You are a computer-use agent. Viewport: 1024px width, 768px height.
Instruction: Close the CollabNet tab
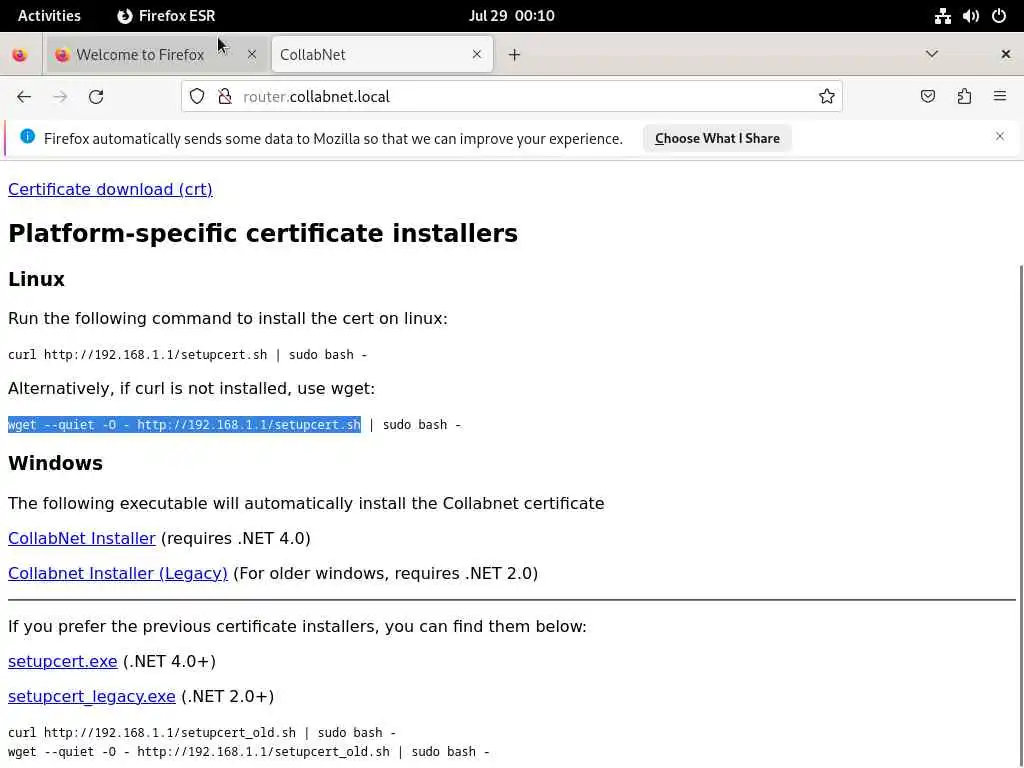477,55
